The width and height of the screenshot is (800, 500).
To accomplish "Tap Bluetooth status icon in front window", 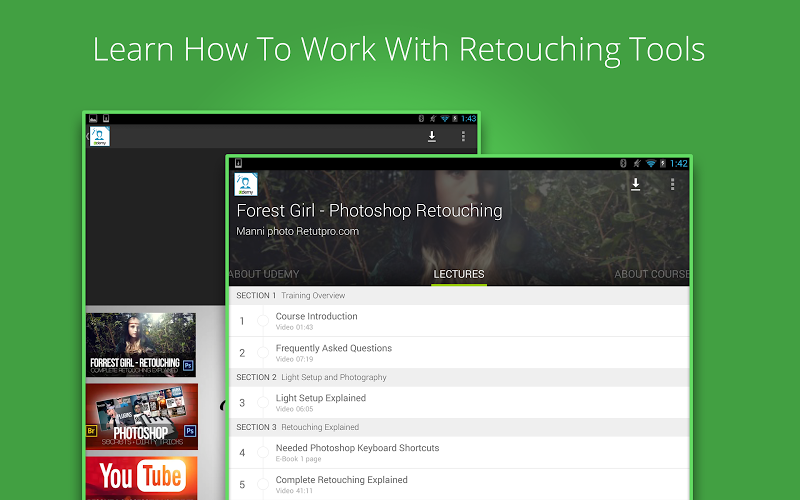I will tap(623, 163).
